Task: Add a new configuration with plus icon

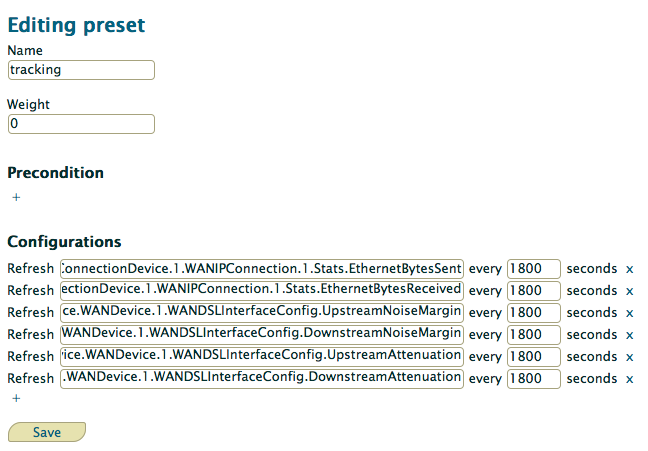Action: pyautogui.click(x=16, y=398)
